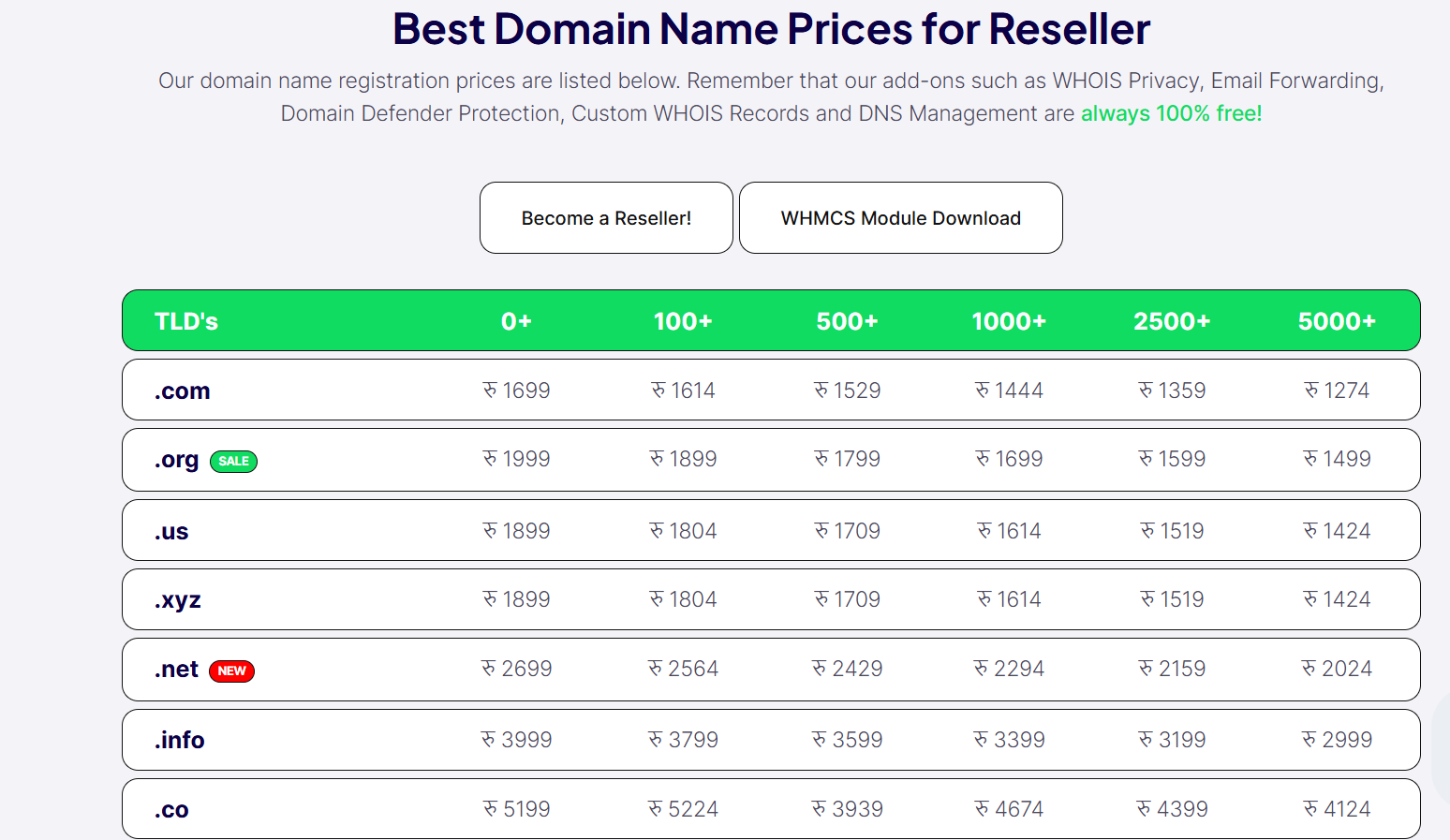Open the WHMCS Module Download button

click(900, 218)
